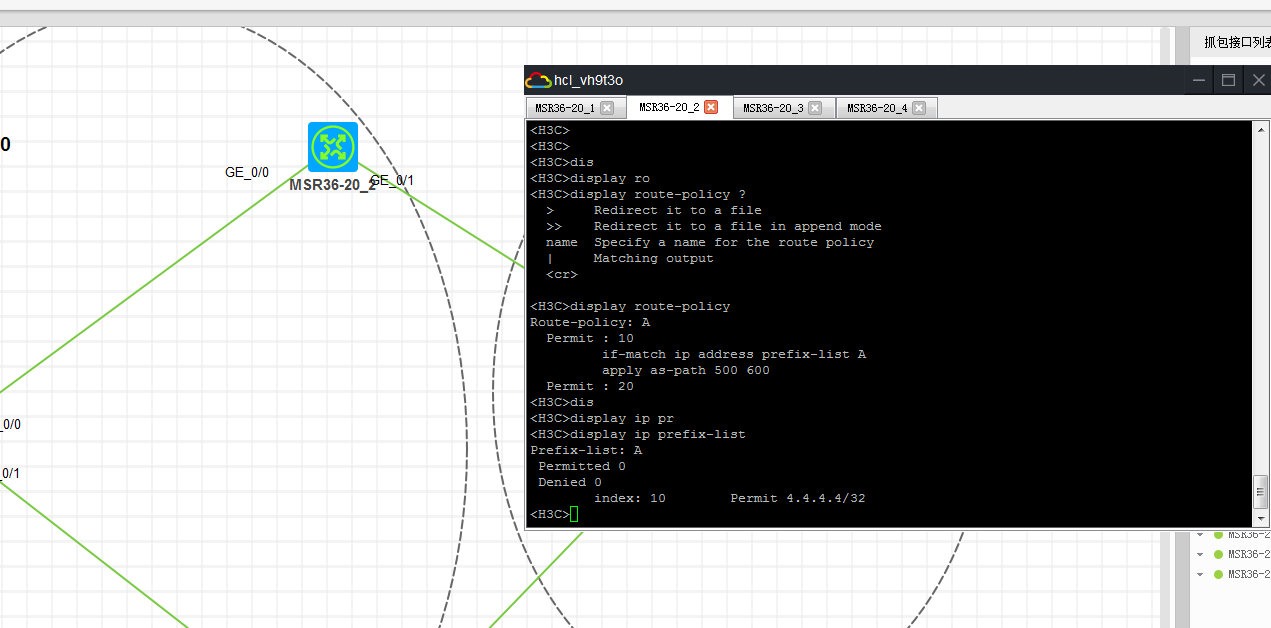Click the MSR36-20_2 device name label
Viewport: 1271px width, 628px height.
(332, 185)
